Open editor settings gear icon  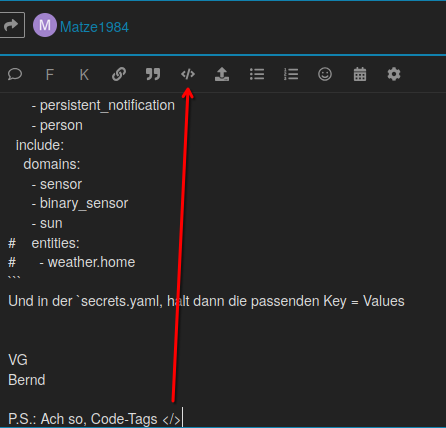coord(394,74)
